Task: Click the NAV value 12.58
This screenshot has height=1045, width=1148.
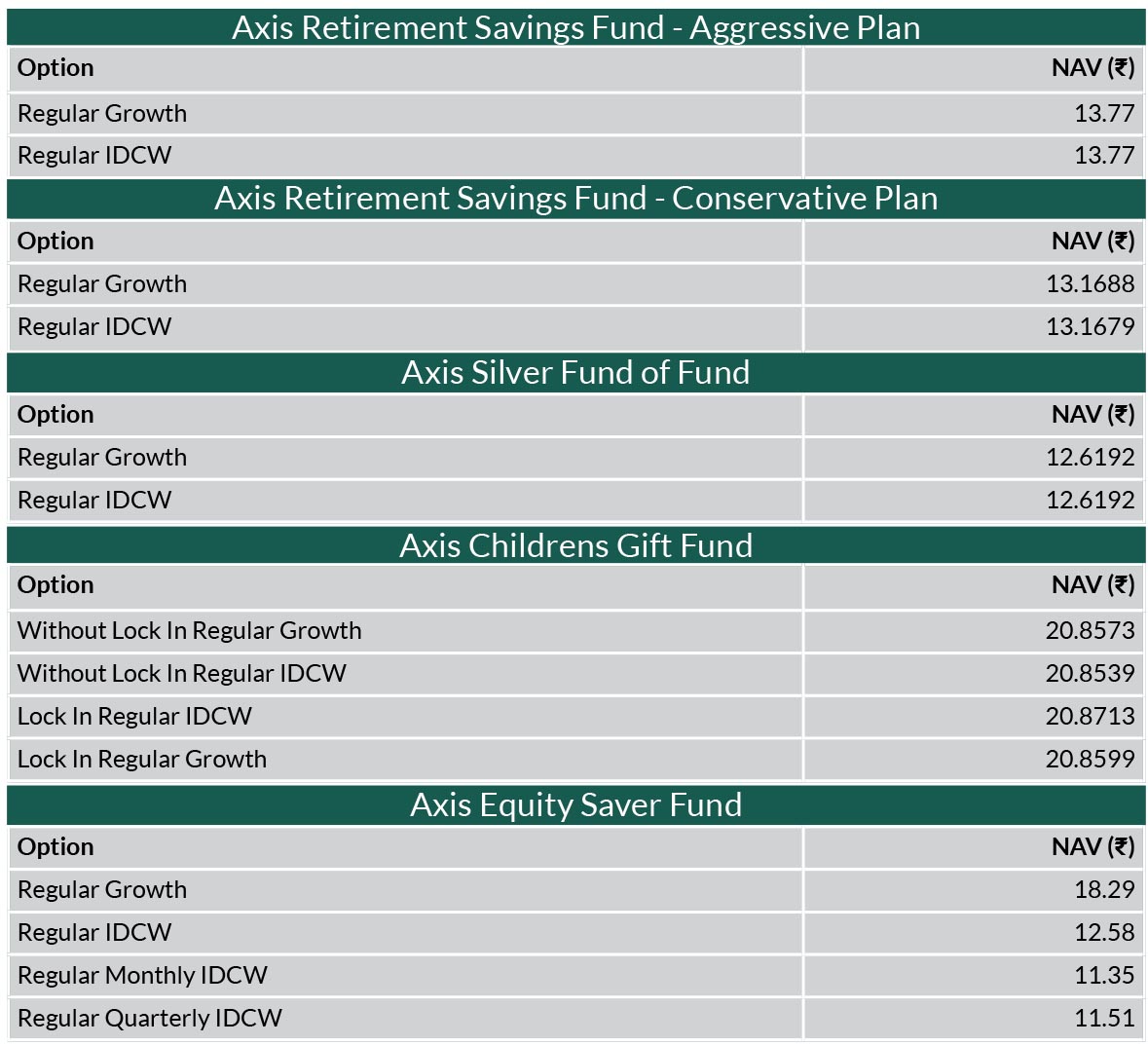Action: [1104, 932]
